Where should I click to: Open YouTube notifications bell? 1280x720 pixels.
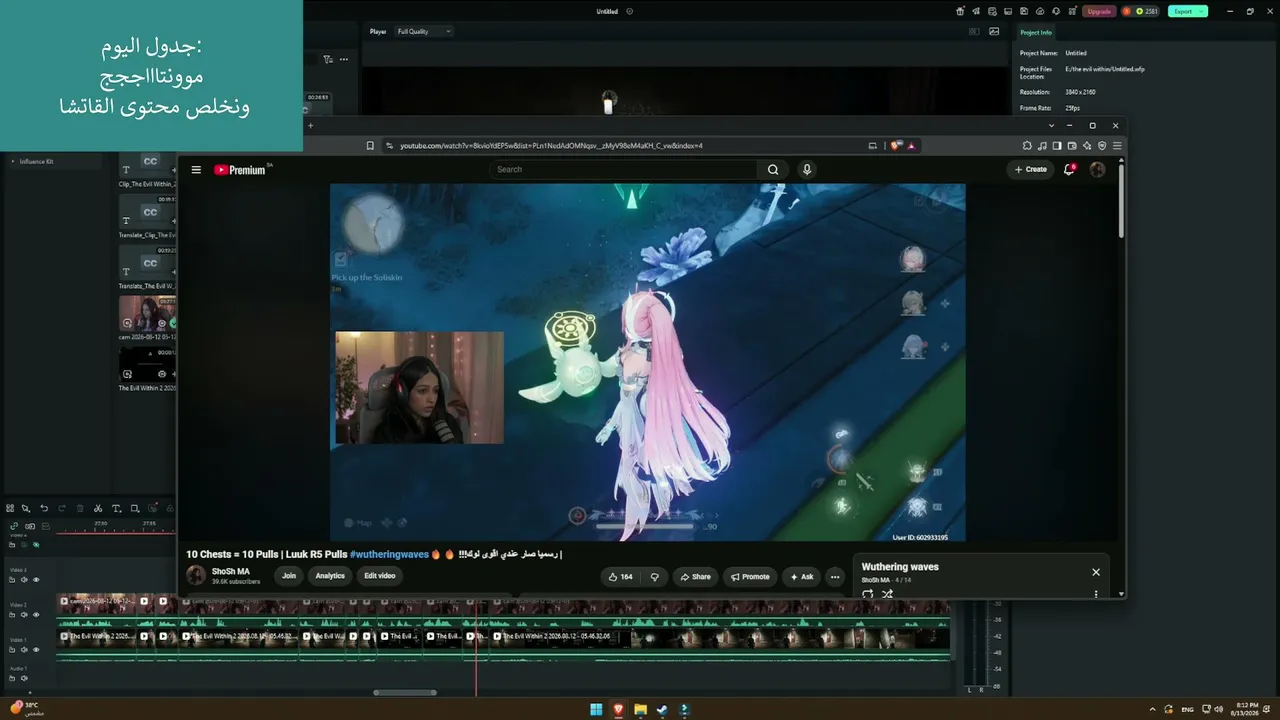coord(1069,170)
